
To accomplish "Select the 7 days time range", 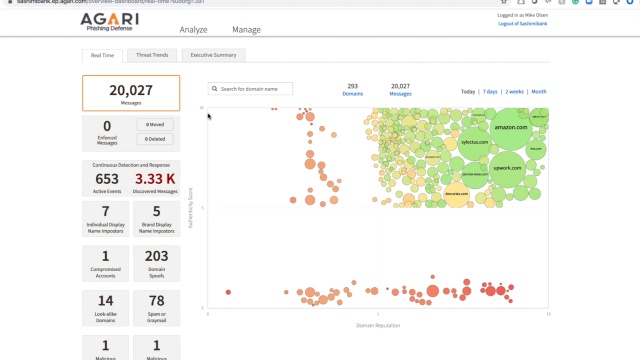I will pyautogui.click(x=490, y=91).
